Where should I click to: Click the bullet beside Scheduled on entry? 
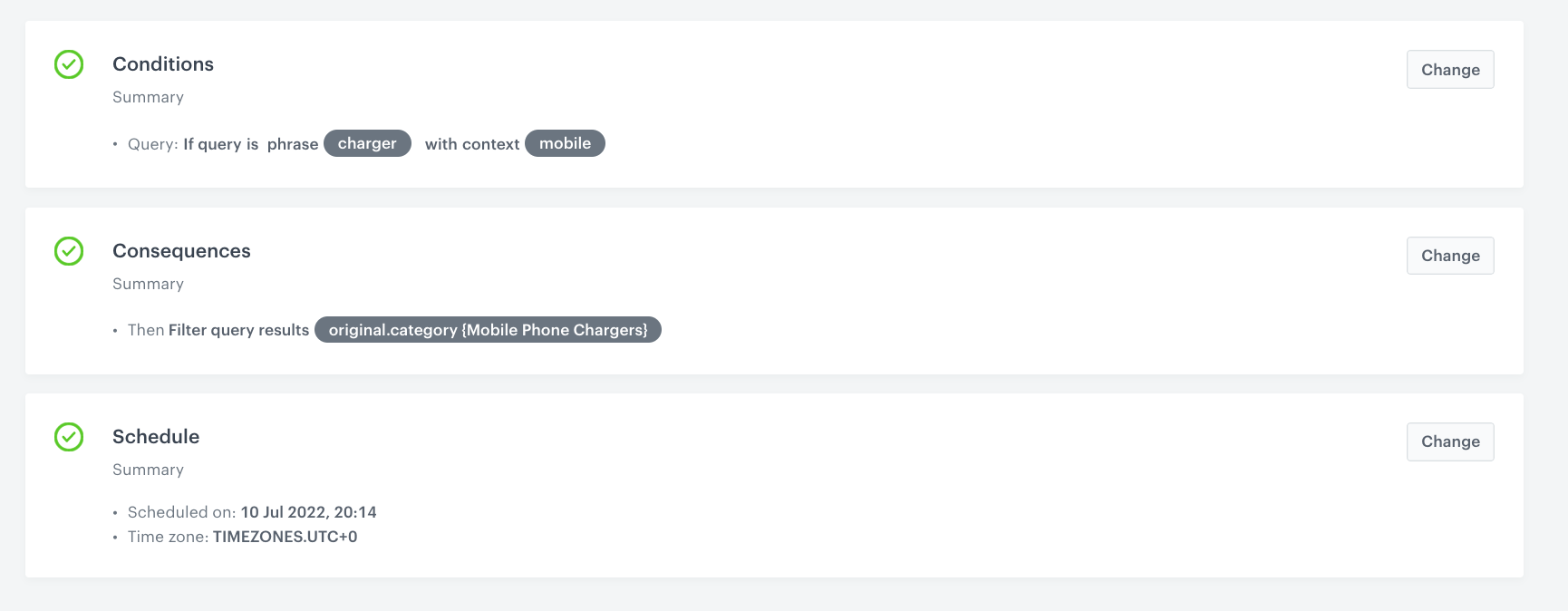click(x=115, y=512)
